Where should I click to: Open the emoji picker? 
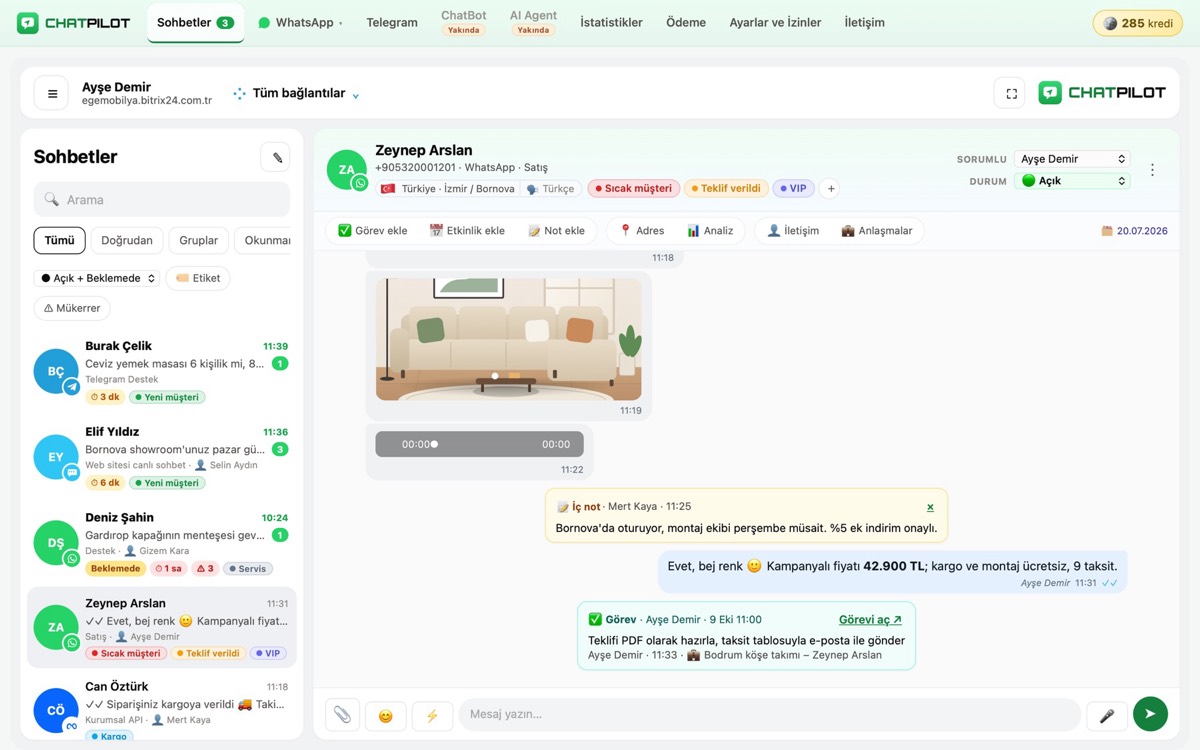(386, 715)
